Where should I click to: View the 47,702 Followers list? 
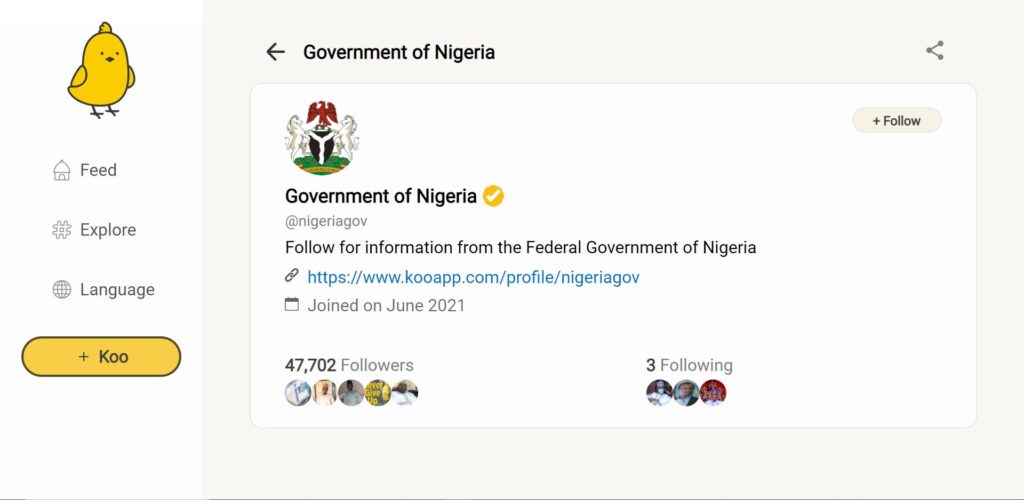click(349, 365)
